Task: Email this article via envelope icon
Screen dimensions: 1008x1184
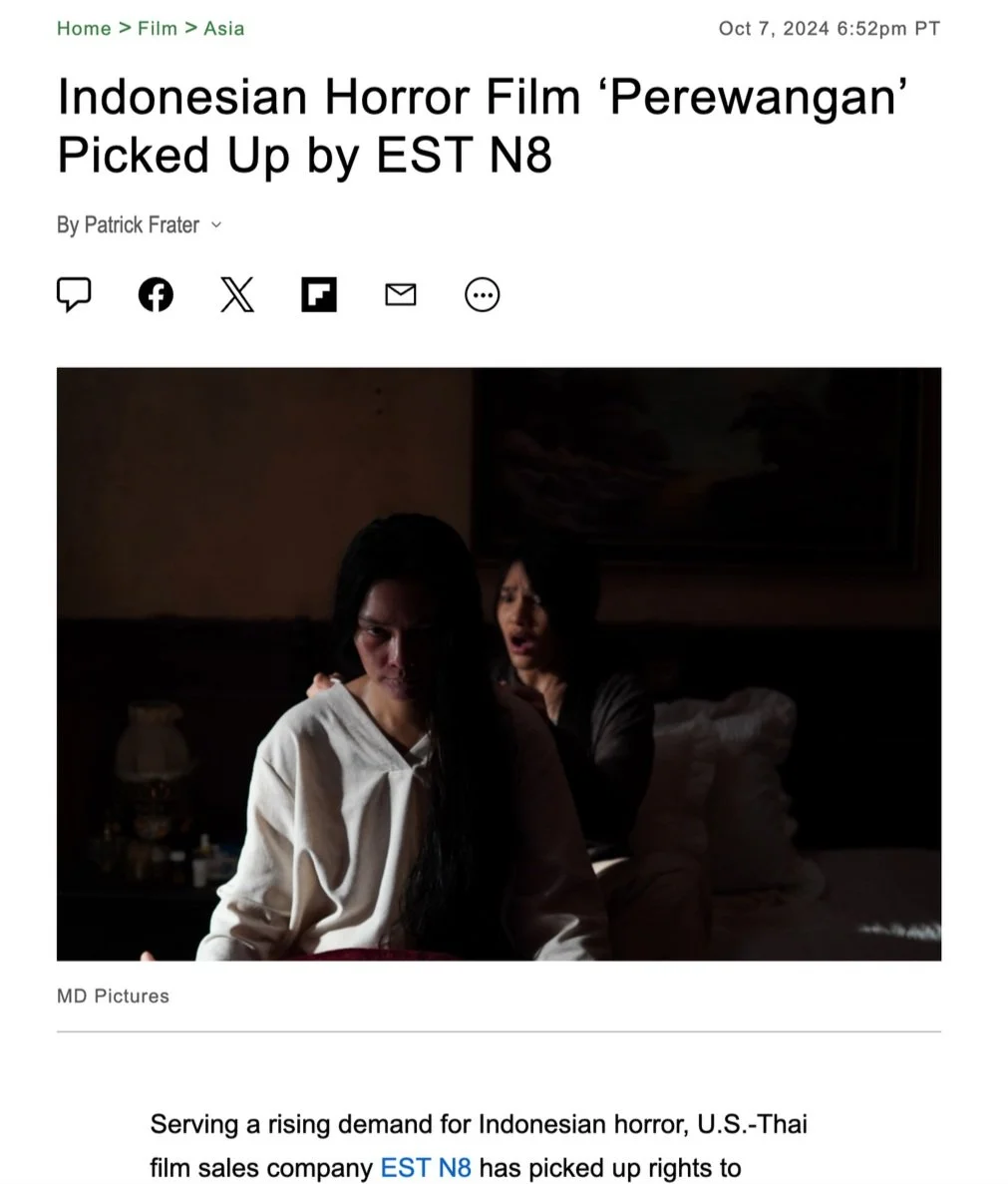Action: (x=401, y=294)
